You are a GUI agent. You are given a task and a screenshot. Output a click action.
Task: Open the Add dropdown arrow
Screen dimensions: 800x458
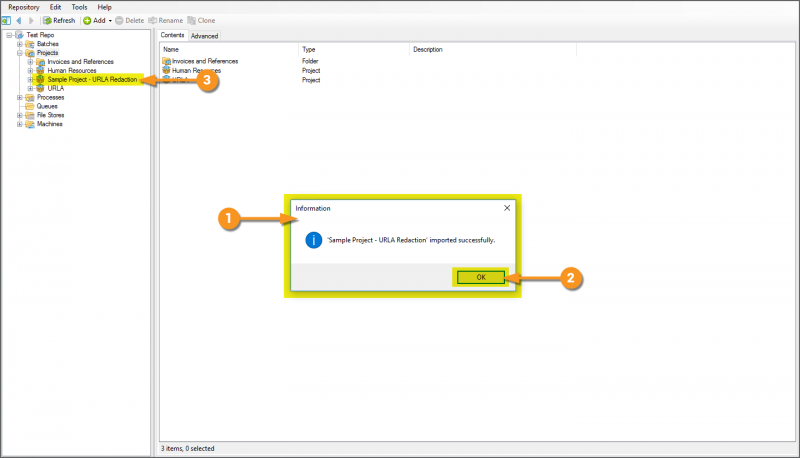coord(110,21)
